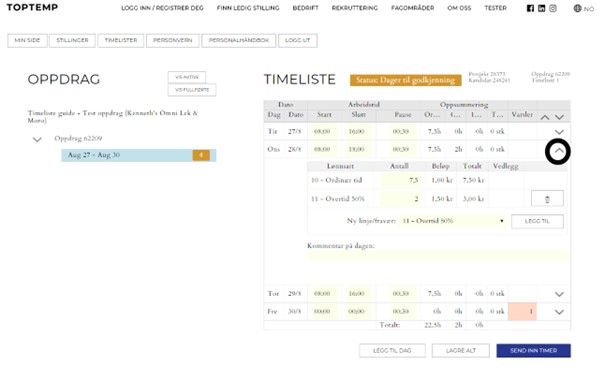The image size is (605, 381).
Task: Click the '11 - Overtid 50%' row label
Action: (x=338, y=199)
